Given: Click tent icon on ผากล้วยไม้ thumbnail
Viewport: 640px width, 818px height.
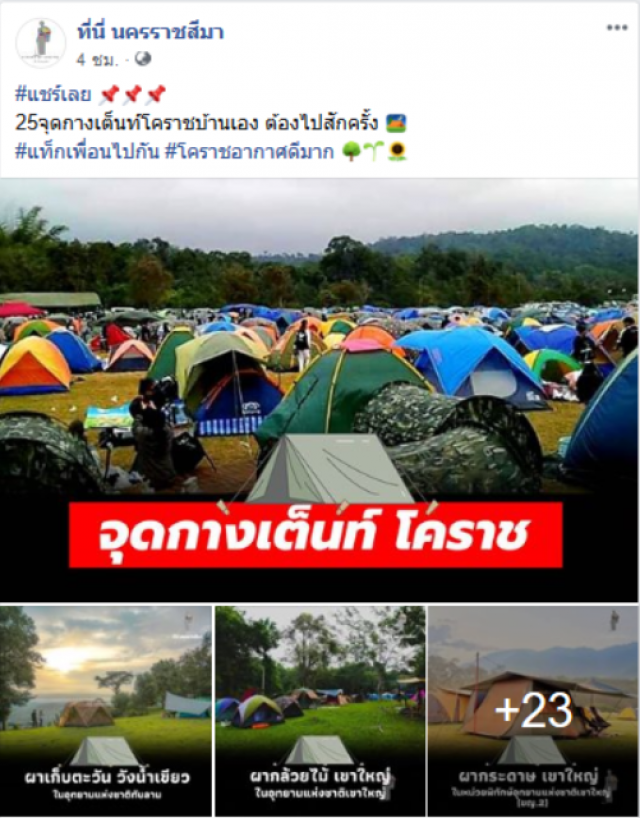Looking at the screenshot, I should (319, 750).
